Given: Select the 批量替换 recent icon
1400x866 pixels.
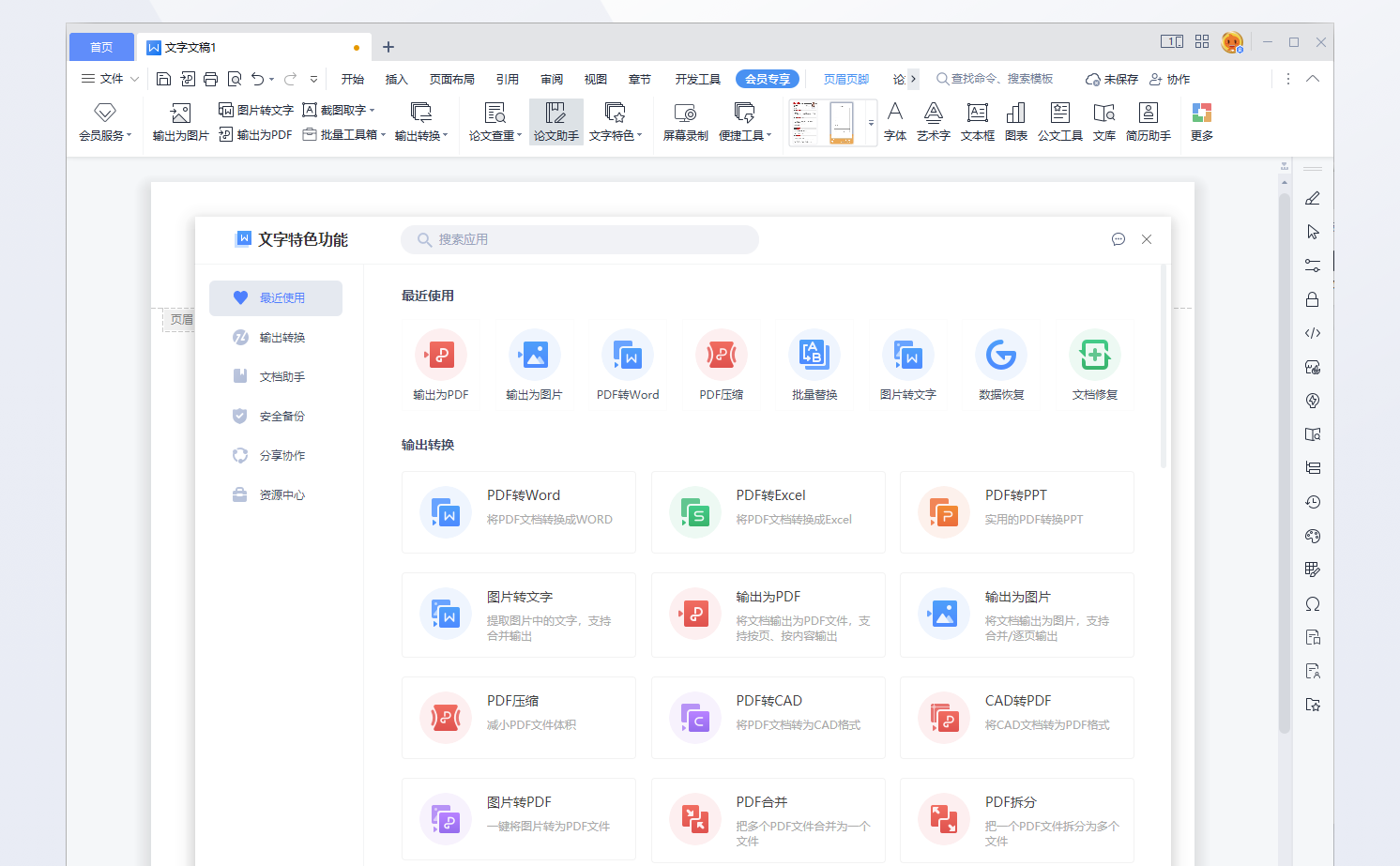Looking at the screenshot, I should 814,356.
